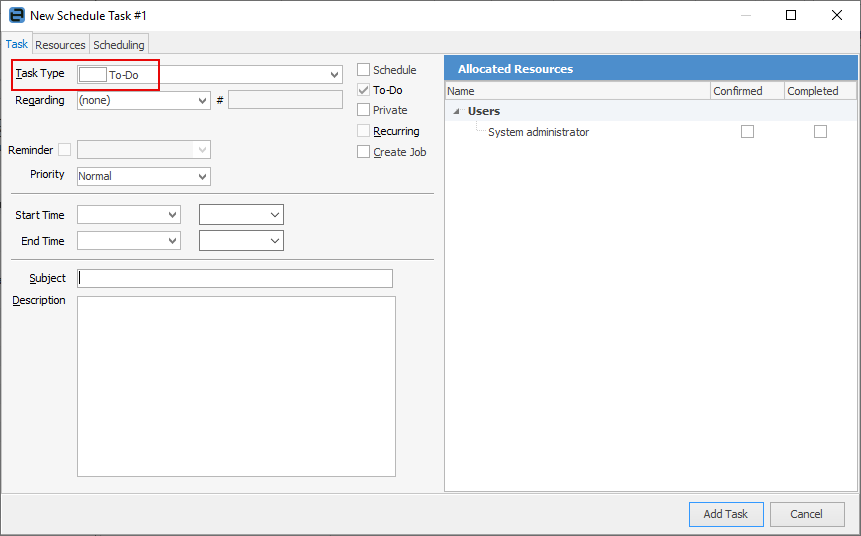The height and width of the screenshot is (536, 861).
Task: Click into the Description text area
Action: tap(236, 387)
